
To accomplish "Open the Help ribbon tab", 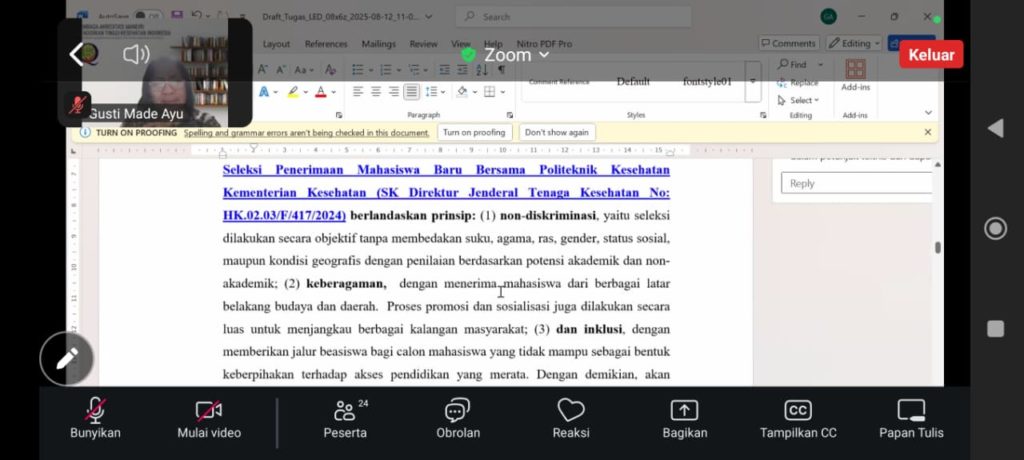I will tap(493, 44).
